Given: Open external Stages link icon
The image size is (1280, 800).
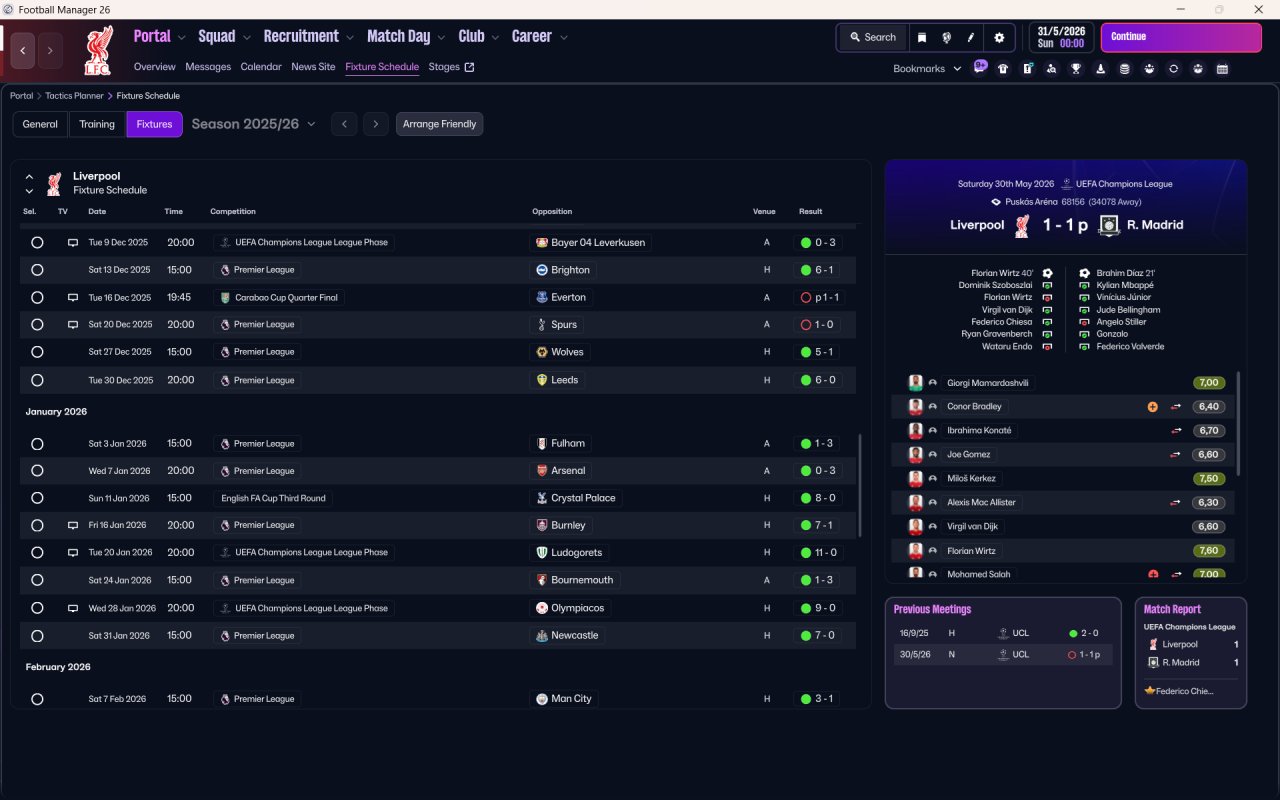Looking at the screenshot, I should (470, 67).
